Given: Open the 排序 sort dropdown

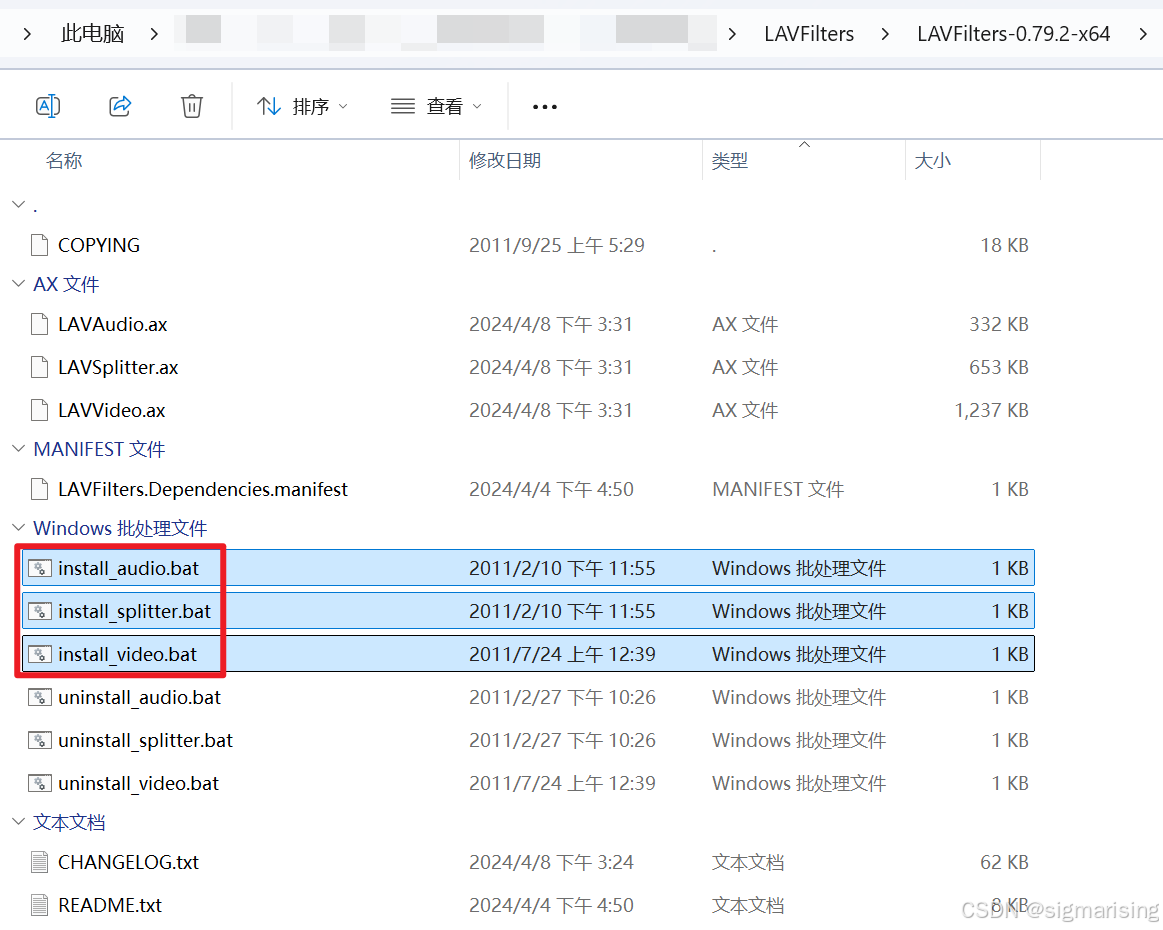Looking at the screenshot, I should click(x=302, y=107).
